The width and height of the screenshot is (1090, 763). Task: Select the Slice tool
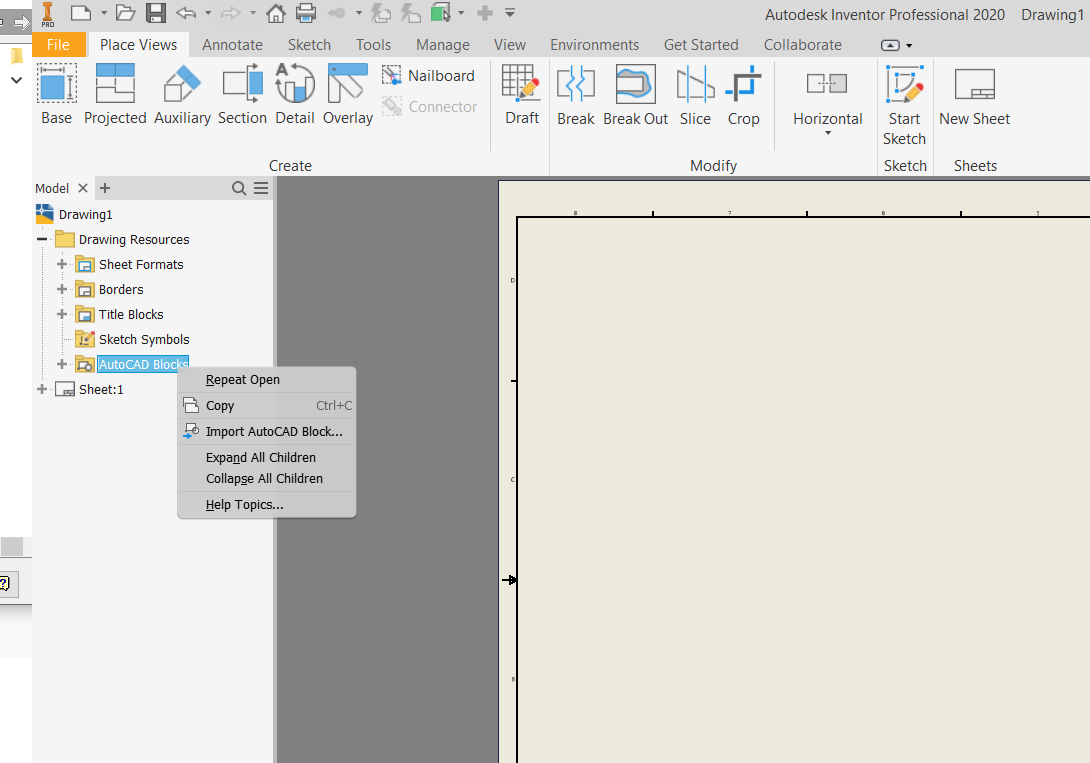click(695, 95)
